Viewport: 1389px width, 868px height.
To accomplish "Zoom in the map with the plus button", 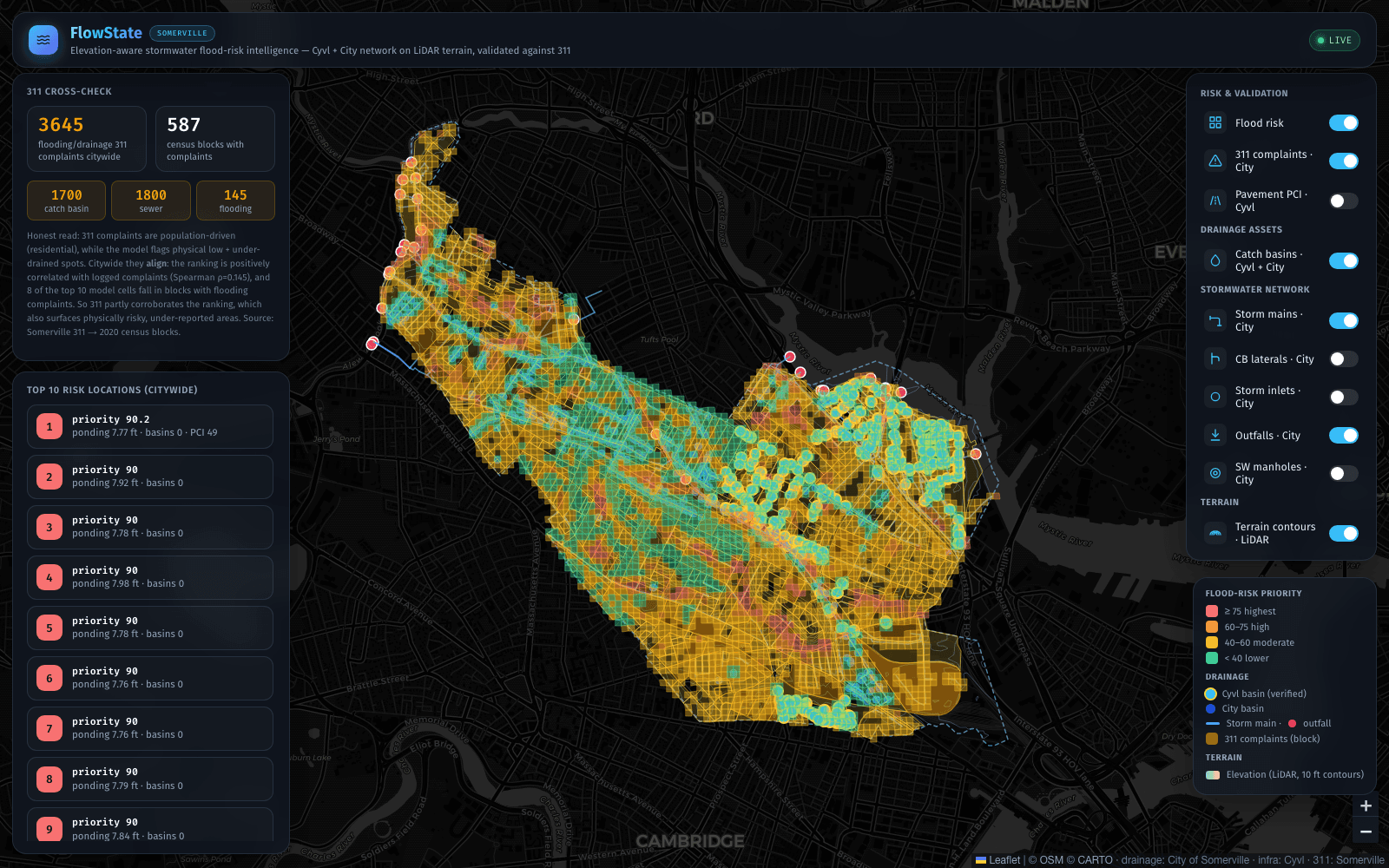I will (1366, 806).
